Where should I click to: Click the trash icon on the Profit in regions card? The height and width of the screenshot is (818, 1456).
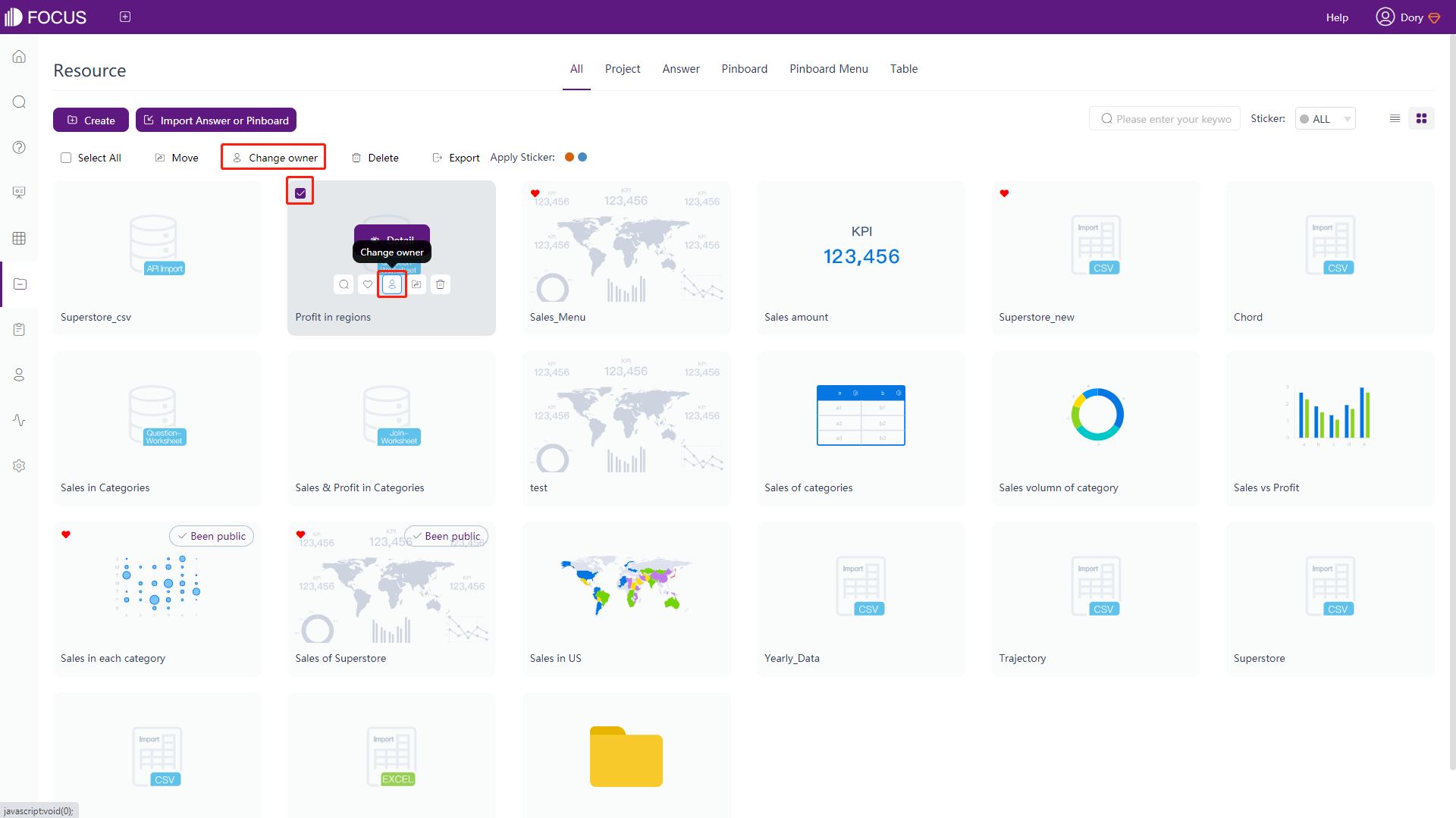pyautogui.click(x=441, y=284)
